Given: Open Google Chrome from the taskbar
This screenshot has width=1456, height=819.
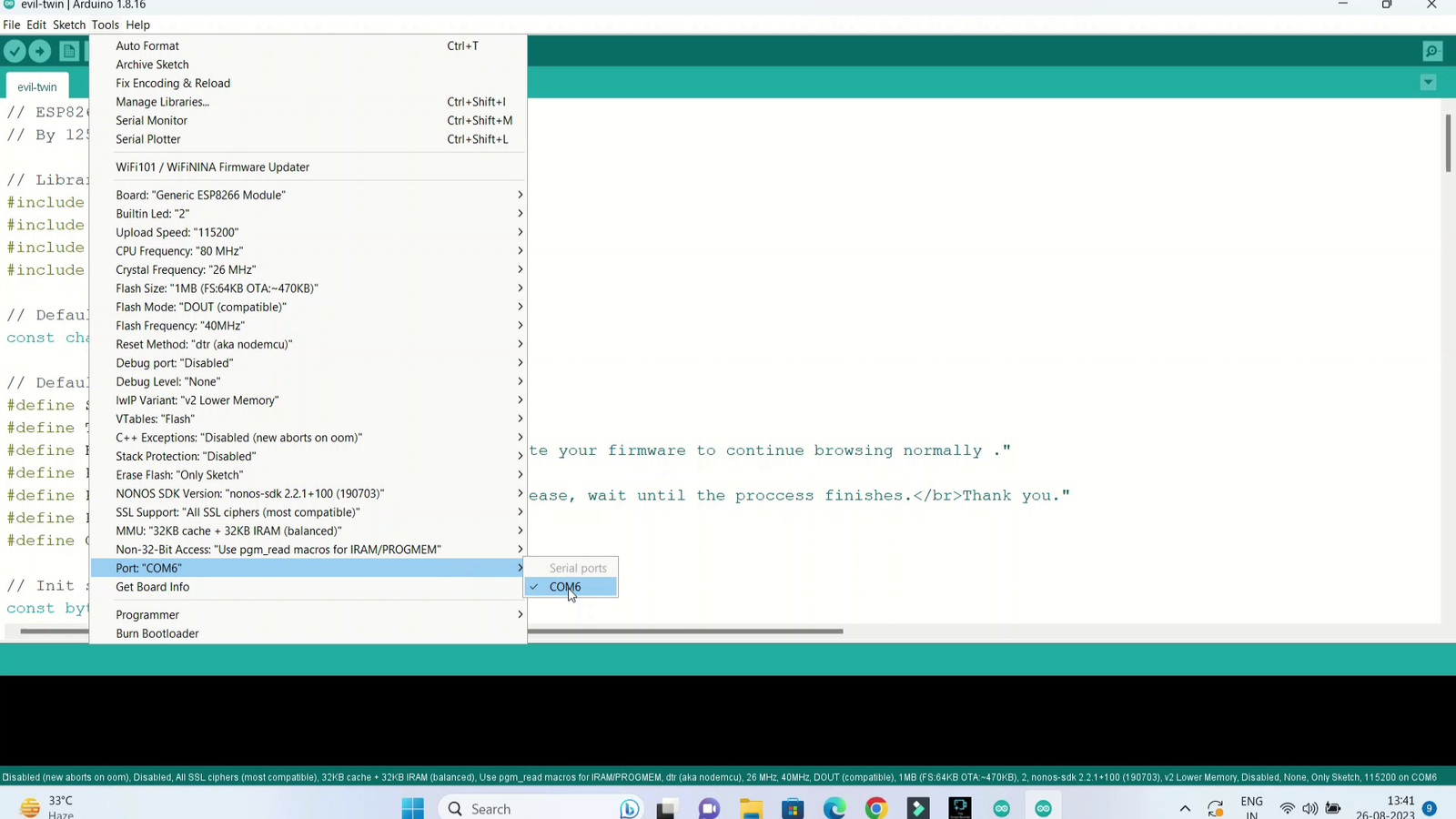Looking at the screenshot, I should click(876, 808).
